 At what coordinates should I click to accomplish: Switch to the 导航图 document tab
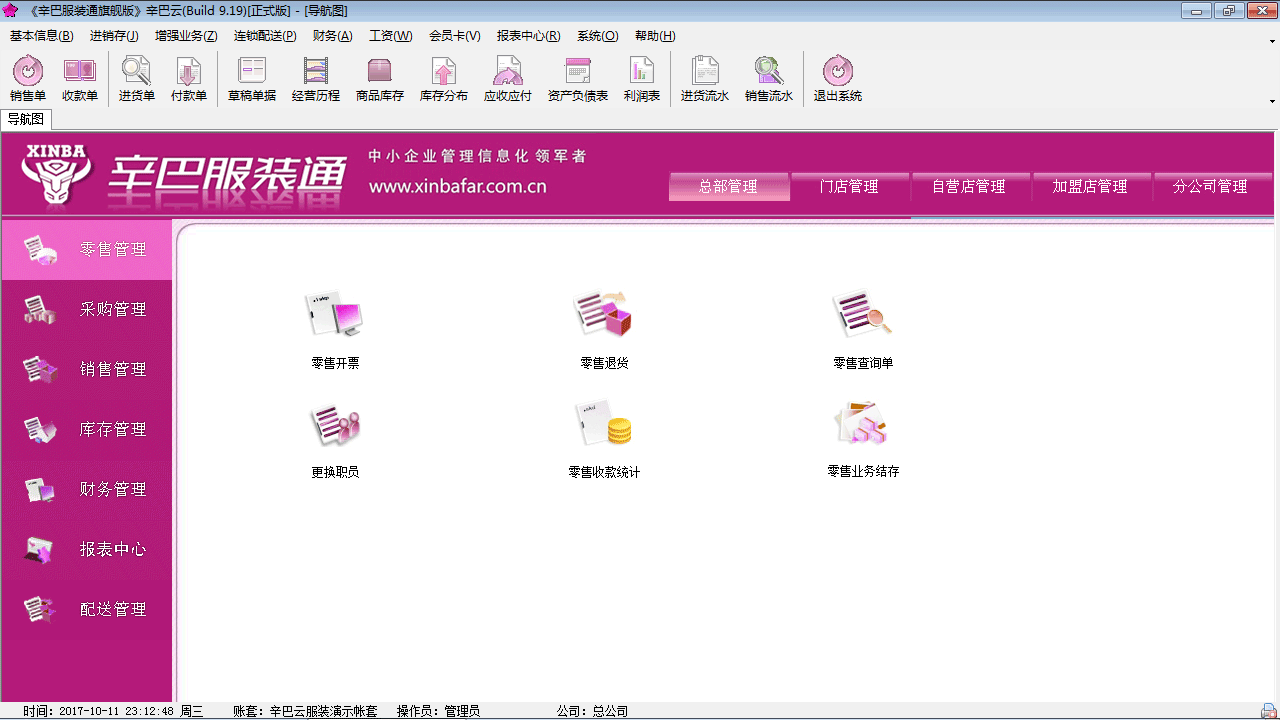26,119
